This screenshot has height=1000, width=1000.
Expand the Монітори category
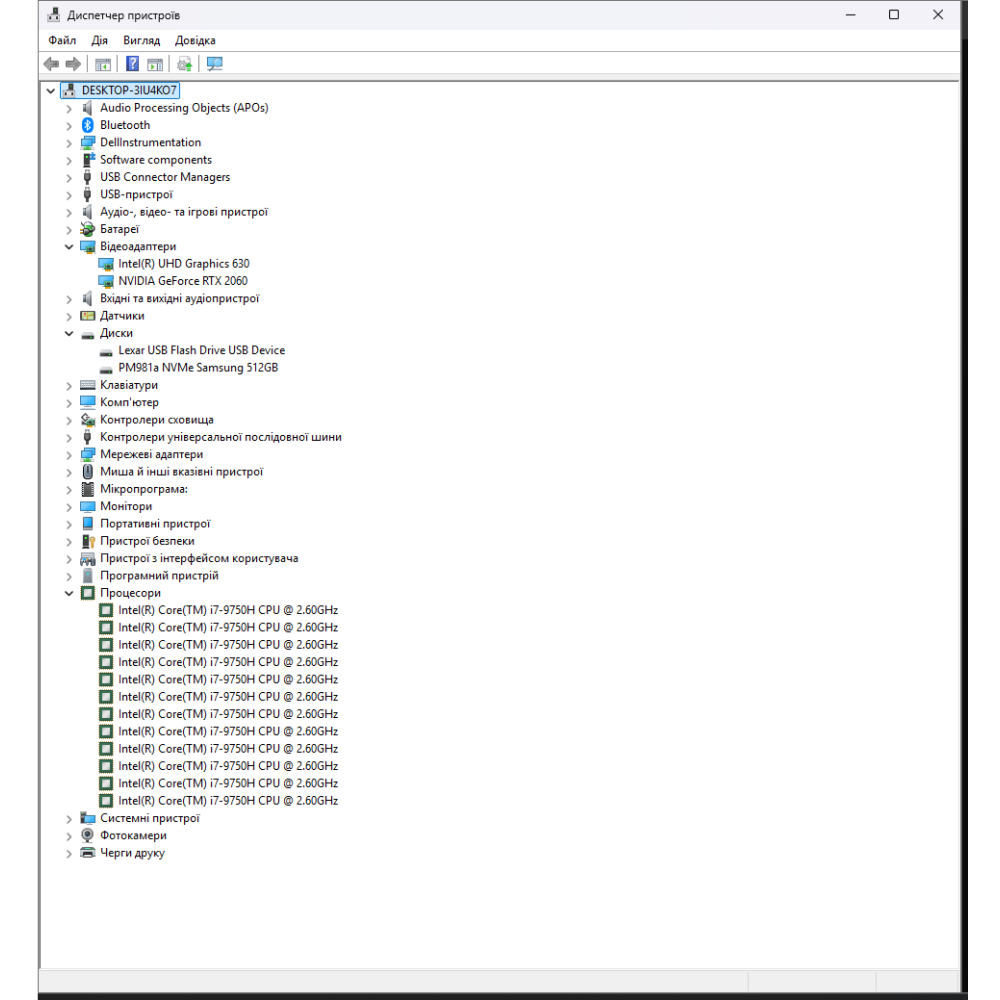click(x=70, y=507)
